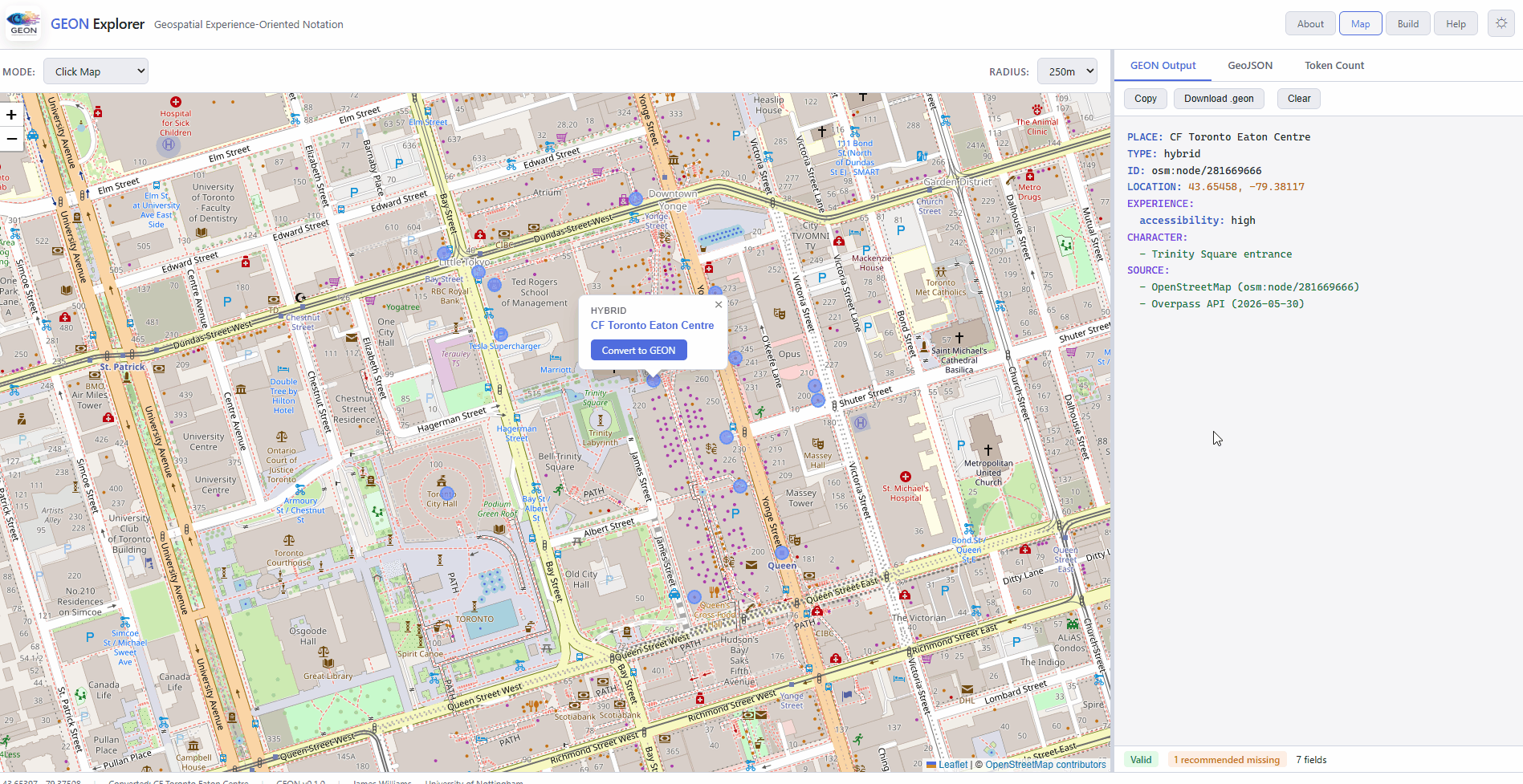This screenshot has width=1523, height=784.
Task: Open the MODE Click Map dropdown
Action: click(x=96, y=71)
